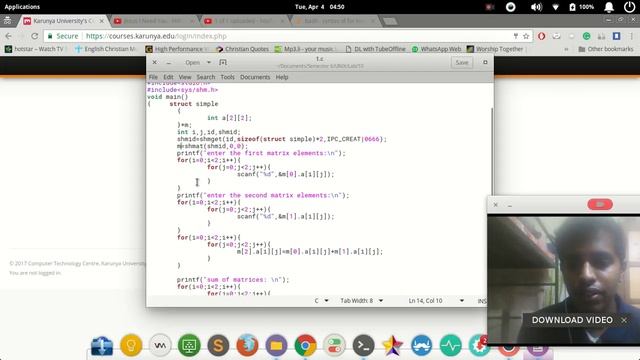Open the Ln 14, Col 10 position dropdown
Viewport: 640px width, 360px height.
tap(436, 301)
